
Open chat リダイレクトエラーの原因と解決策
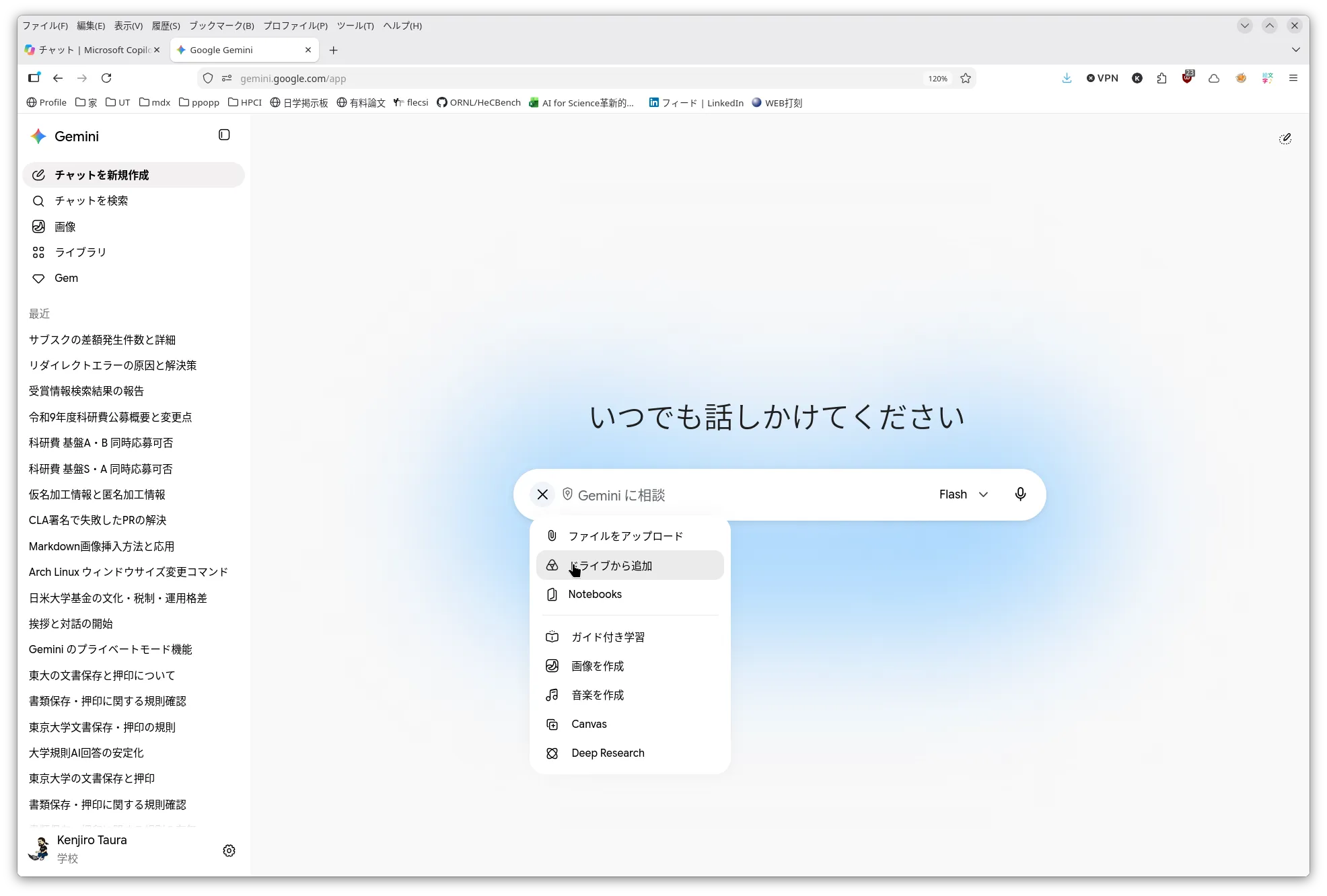point(113,365)
